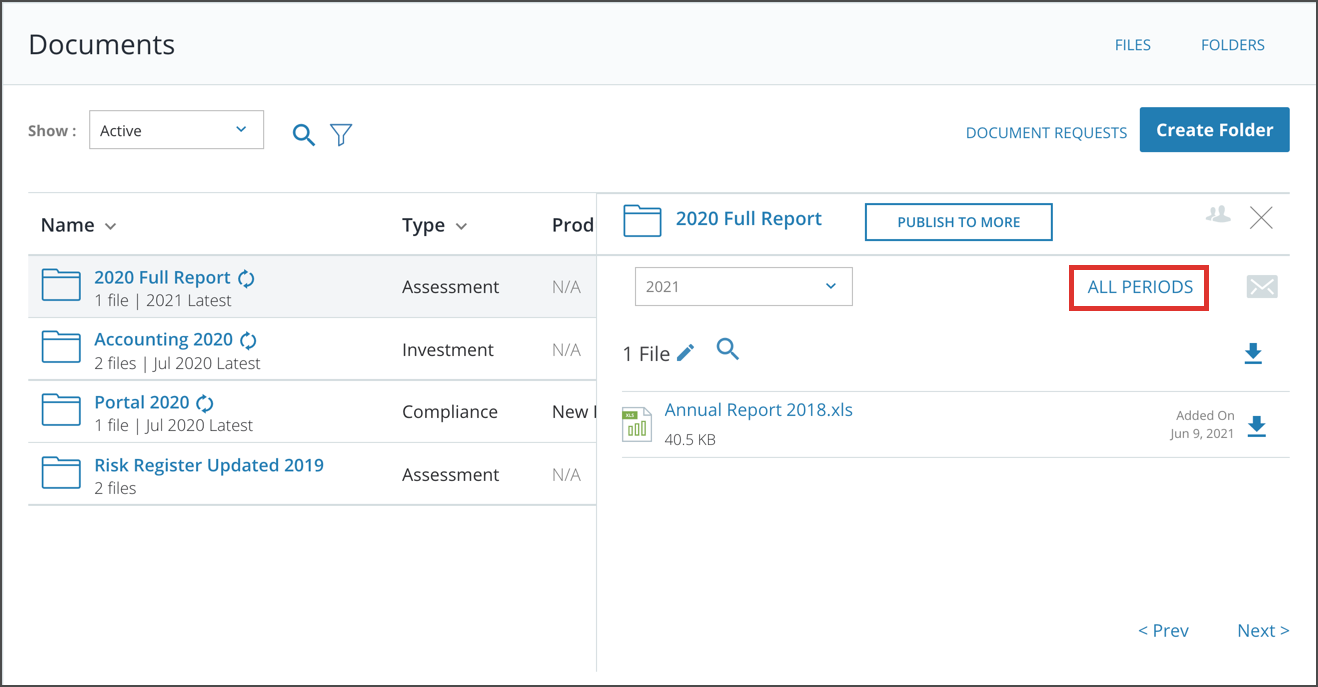Open Annual Report 2018.xls file link
The image size is (1318, 687).
coord(759,410)
